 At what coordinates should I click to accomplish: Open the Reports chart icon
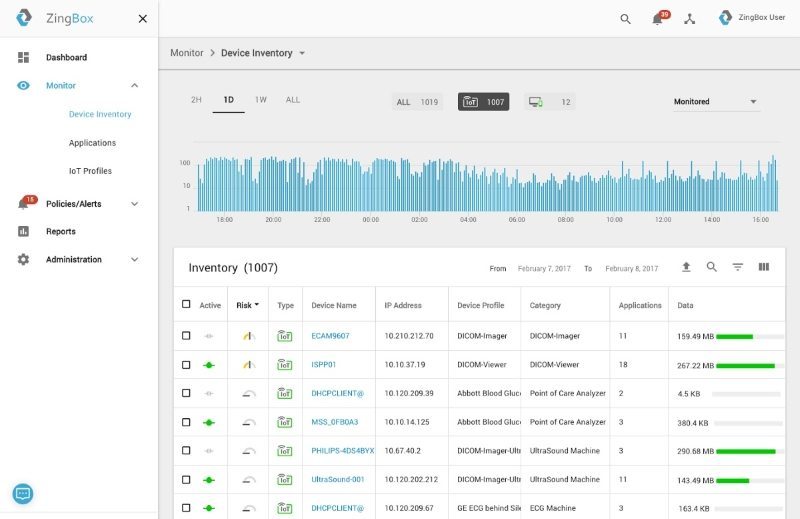pyautogui.click(x=23, y=231)
